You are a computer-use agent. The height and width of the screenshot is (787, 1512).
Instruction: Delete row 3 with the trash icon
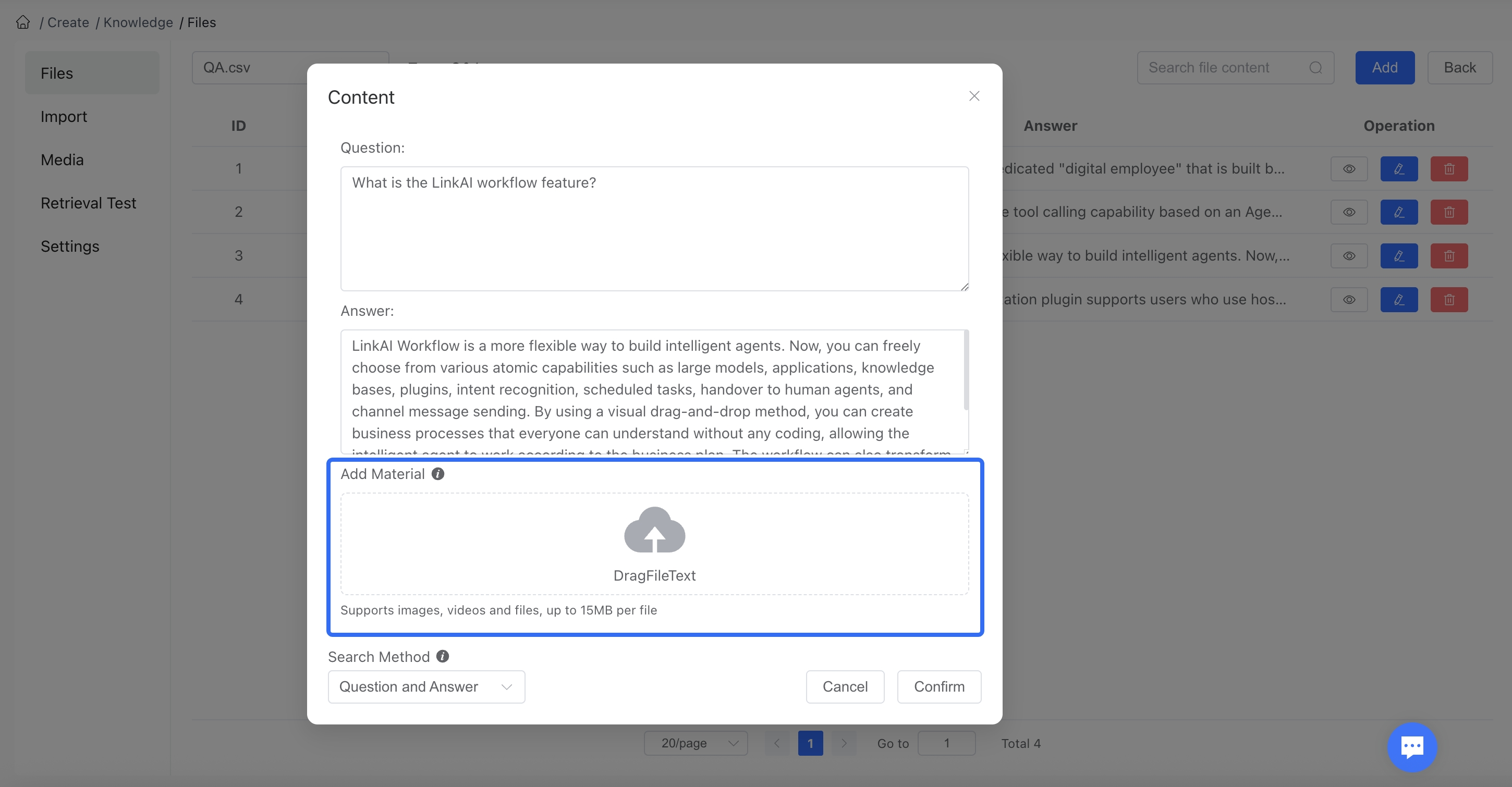[1449, 256]
